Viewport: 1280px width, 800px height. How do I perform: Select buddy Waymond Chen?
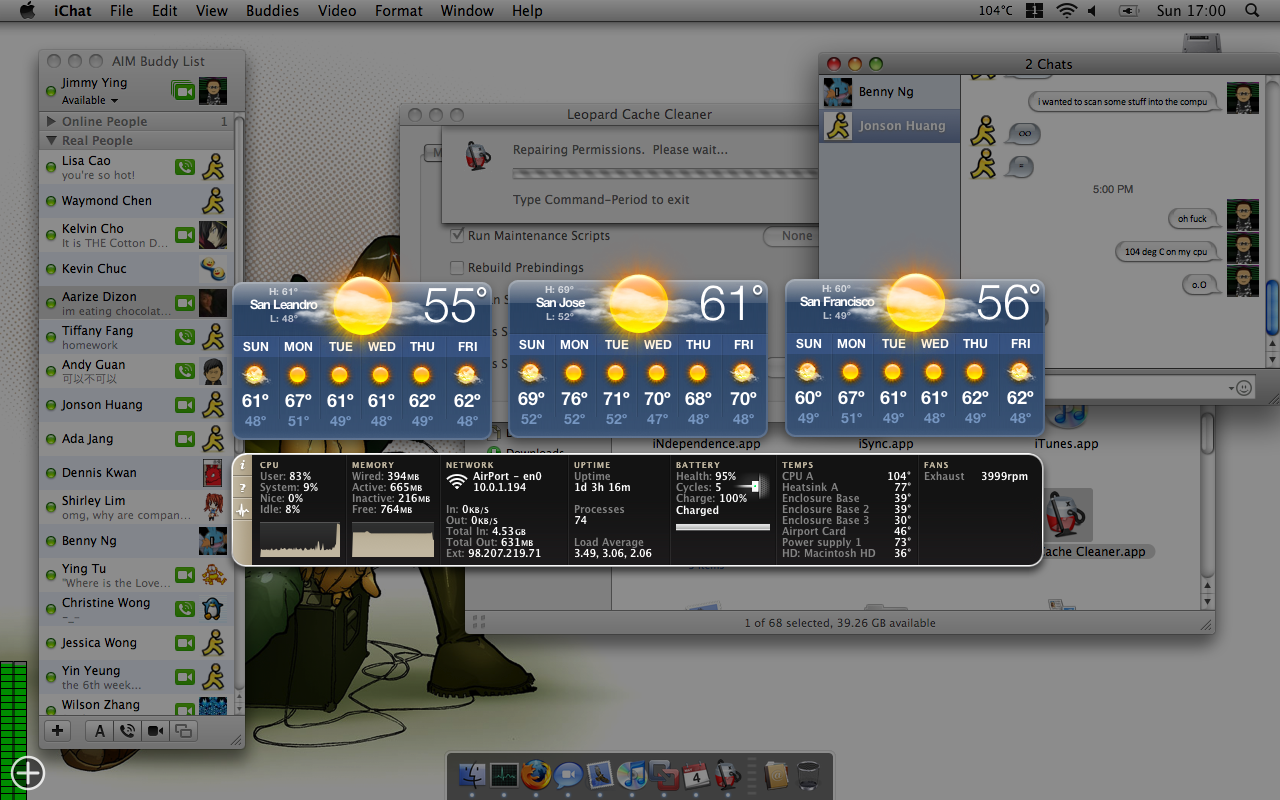(137, 201)
